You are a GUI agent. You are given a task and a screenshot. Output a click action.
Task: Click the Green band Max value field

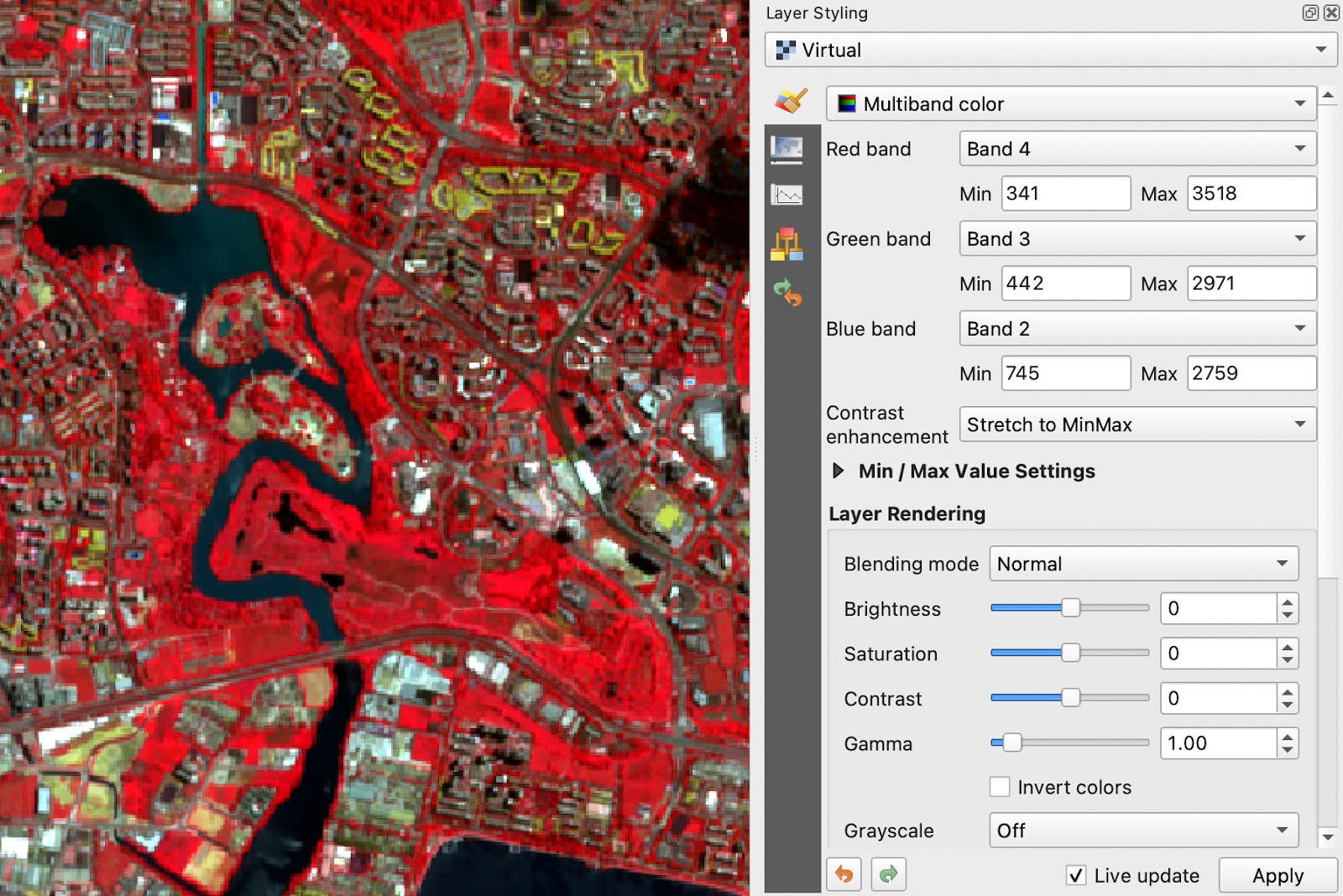coord(1251,284)
